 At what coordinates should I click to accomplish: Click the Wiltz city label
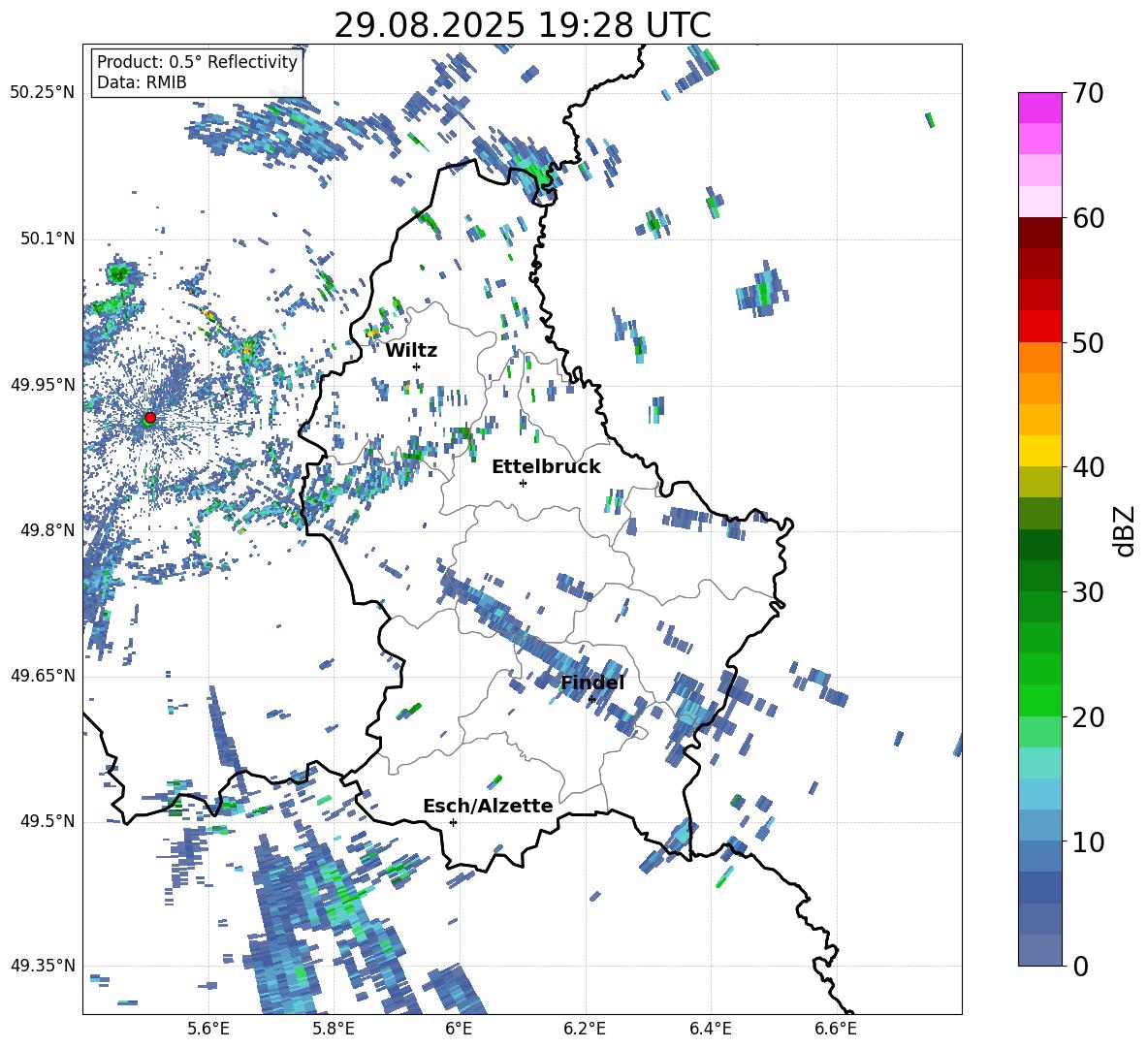click(x=411, y=351)
